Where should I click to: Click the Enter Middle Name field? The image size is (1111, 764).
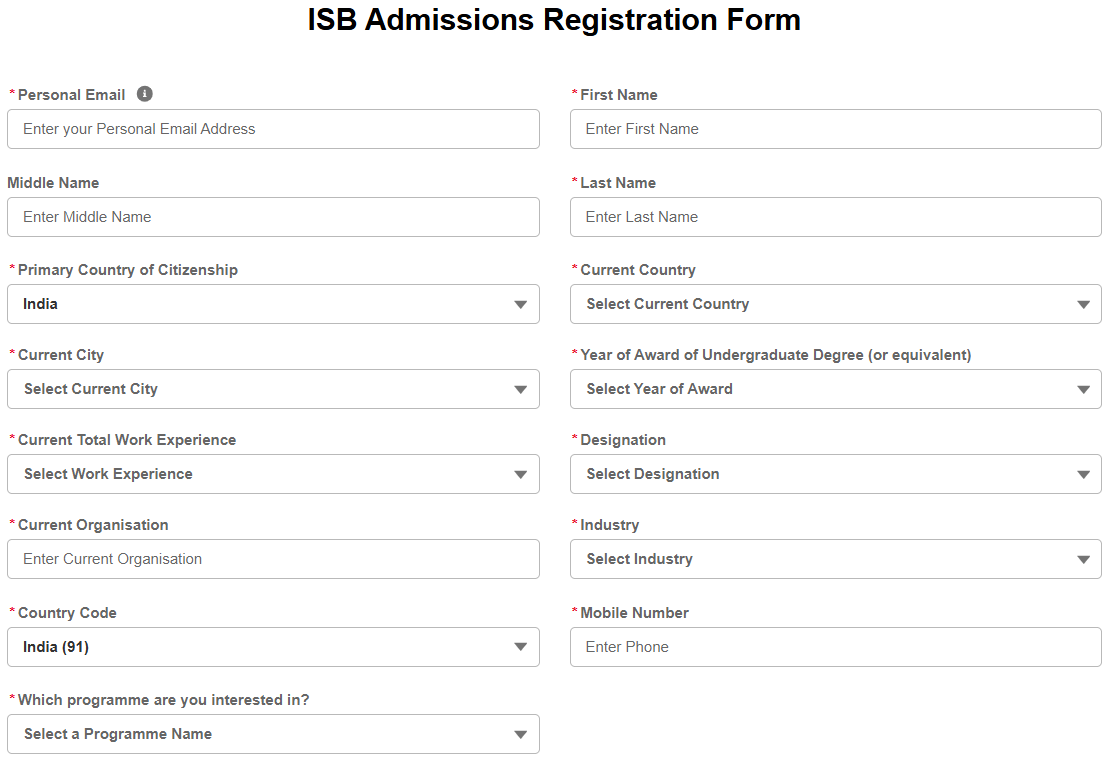click(x=273, y=217)
